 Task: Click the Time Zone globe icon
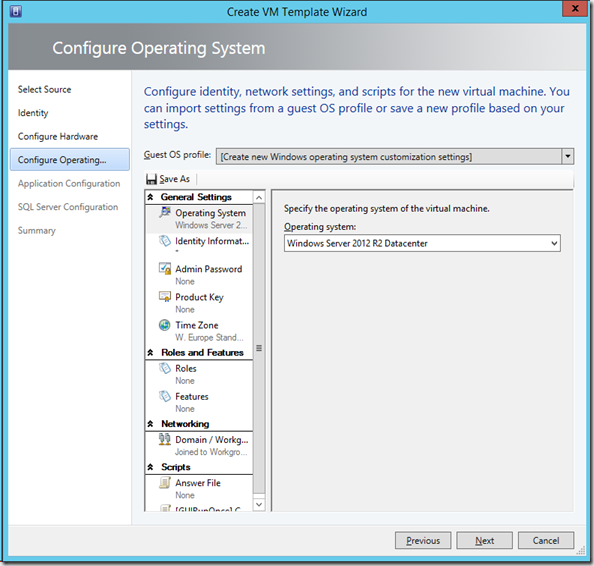click(x=165, y=325)
